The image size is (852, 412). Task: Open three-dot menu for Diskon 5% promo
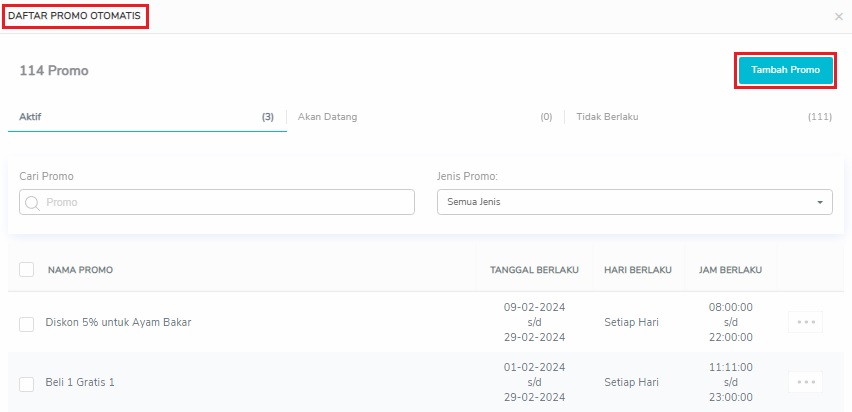(805, 322)
